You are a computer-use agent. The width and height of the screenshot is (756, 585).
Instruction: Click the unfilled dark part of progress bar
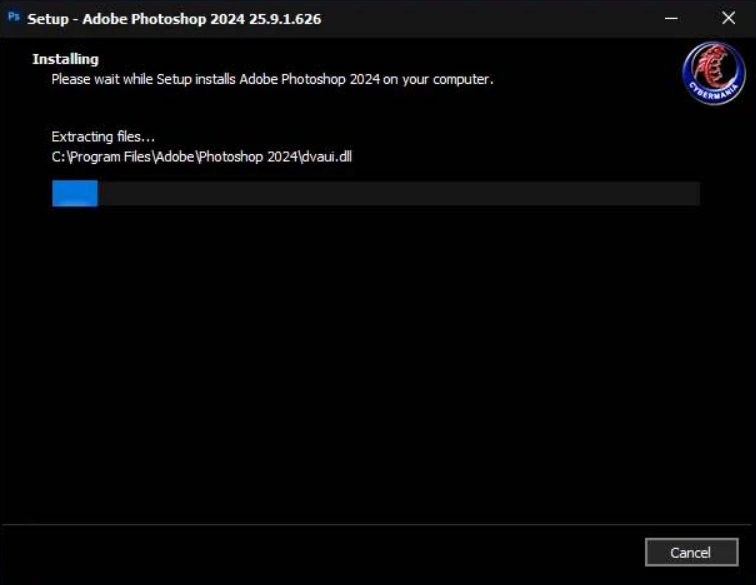[400, 194]
